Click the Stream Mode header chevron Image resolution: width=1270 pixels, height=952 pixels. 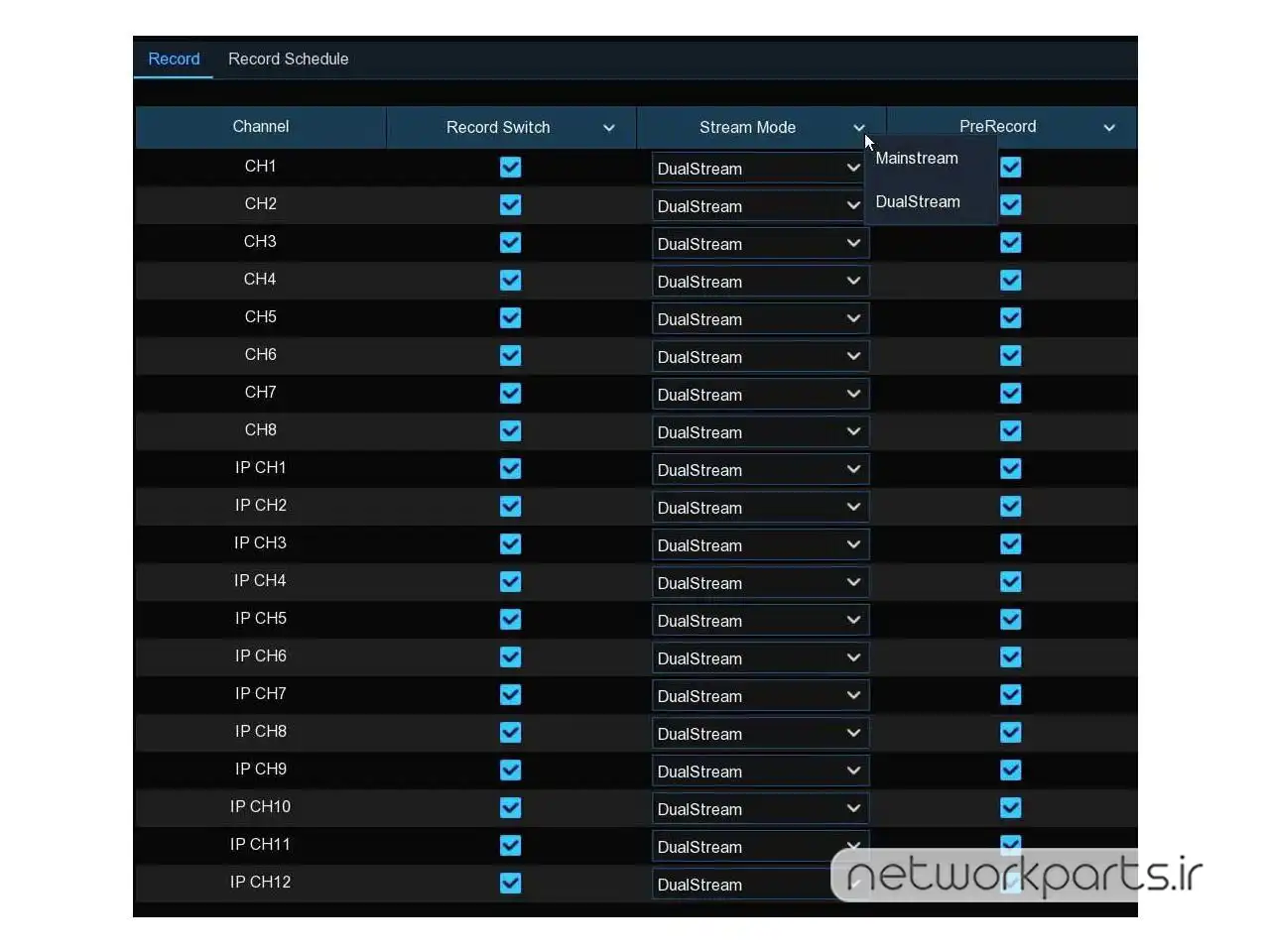point(859,128)
